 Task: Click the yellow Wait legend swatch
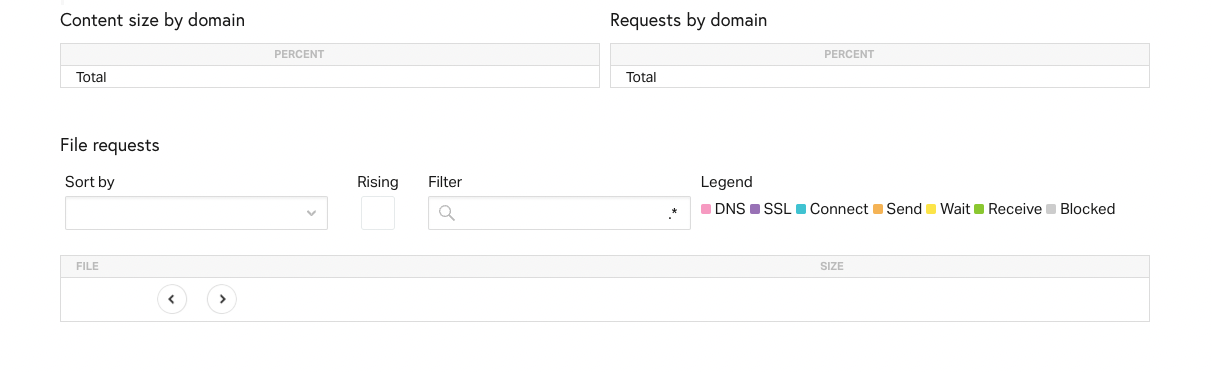pyautogui.click(x=931, y=209)
